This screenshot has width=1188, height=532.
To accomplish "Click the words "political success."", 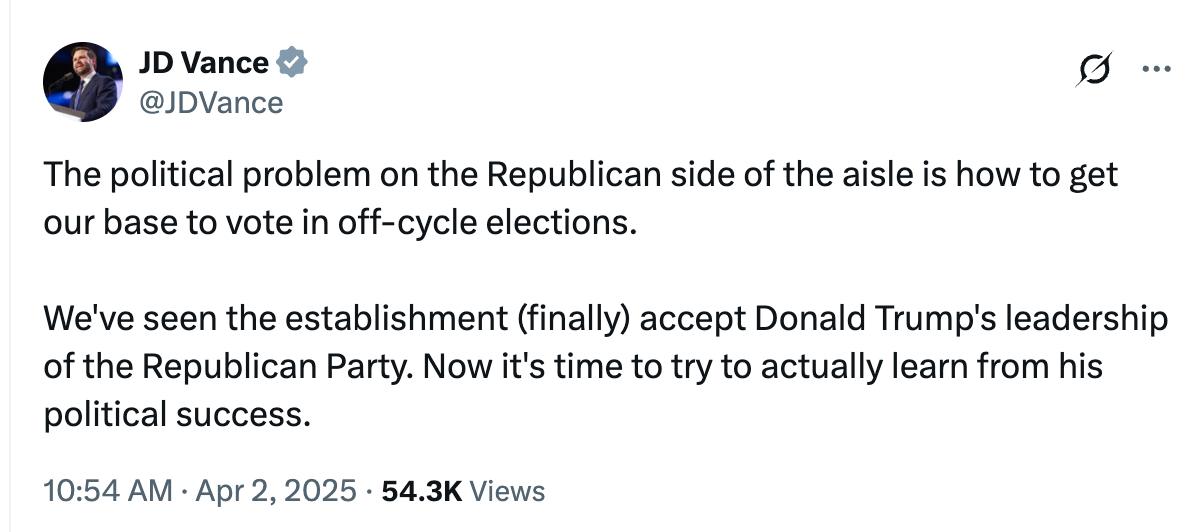I will pyautogui.click(x=176, y=414).
